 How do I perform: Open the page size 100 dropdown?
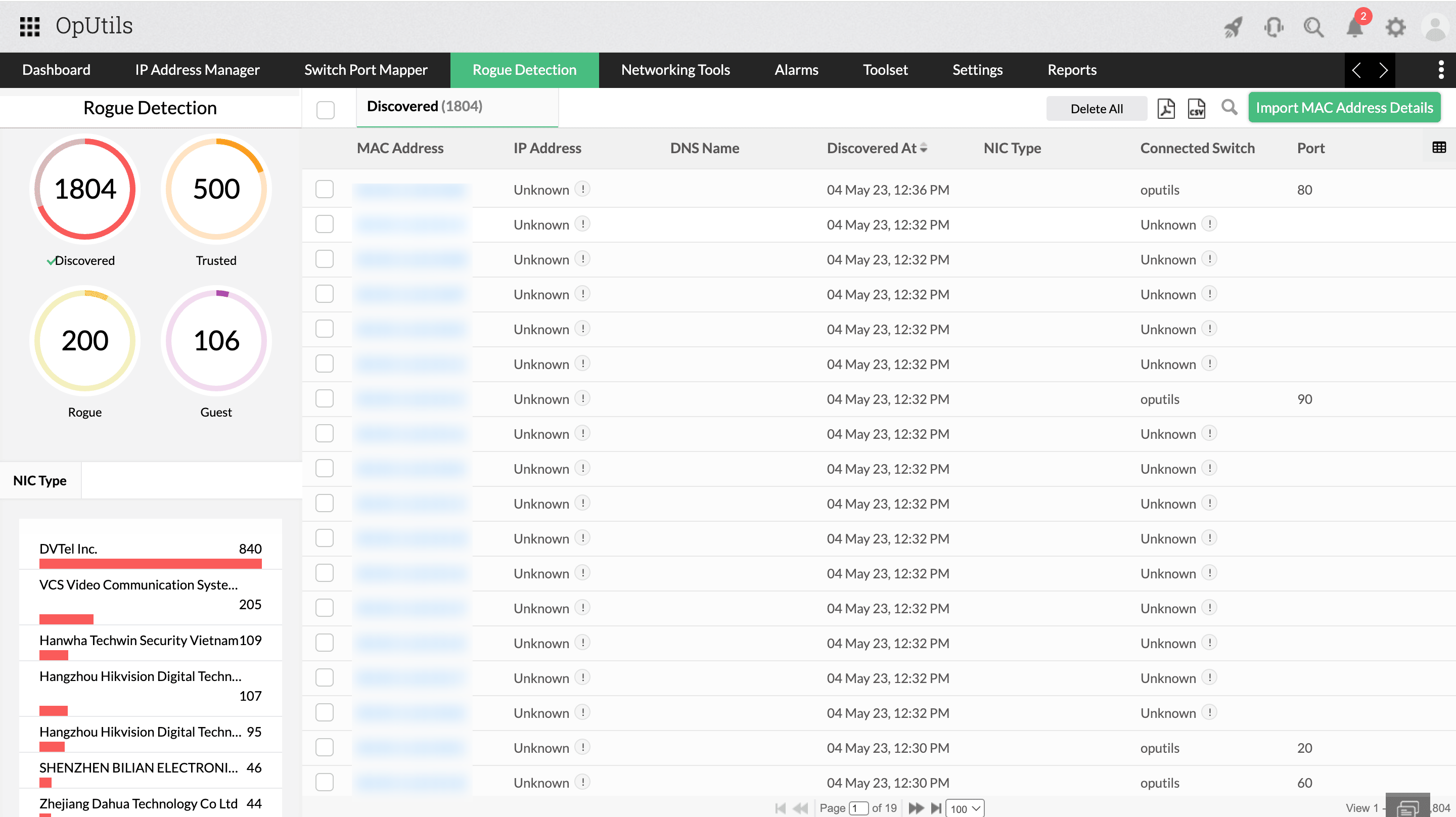click(x=965, y=808)
